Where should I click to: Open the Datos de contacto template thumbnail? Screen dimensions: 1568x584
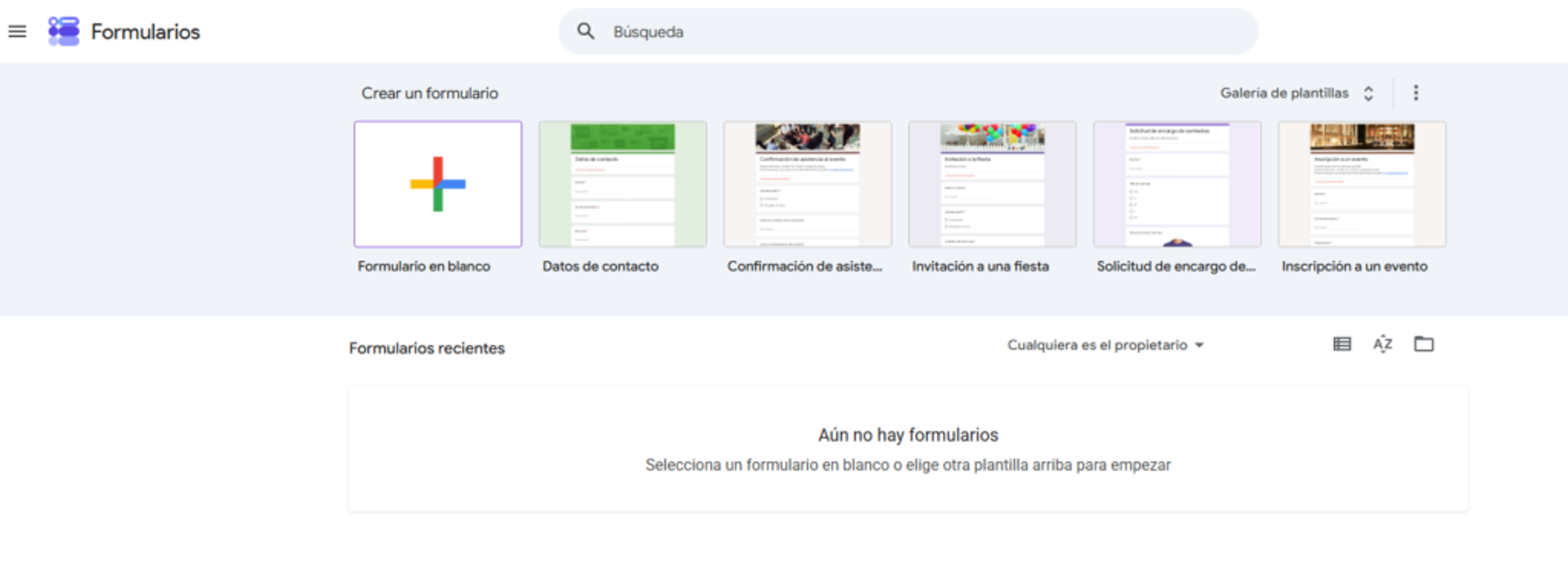click(623, 184)
